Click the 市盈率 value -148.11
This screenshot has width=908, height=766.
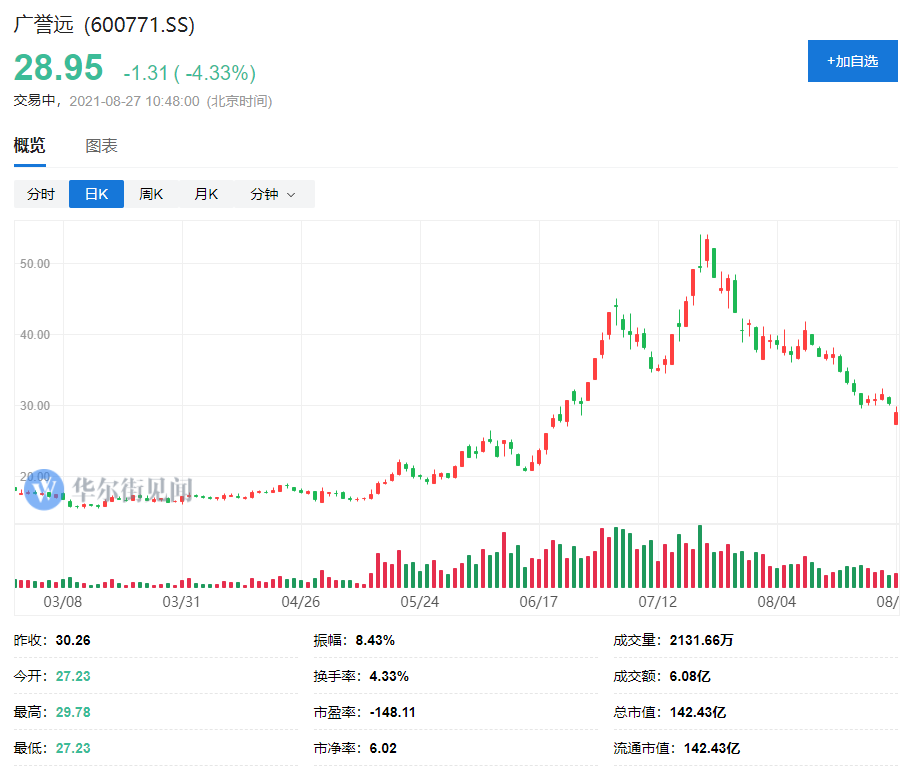pyautogui.click(x=393, y=712)
